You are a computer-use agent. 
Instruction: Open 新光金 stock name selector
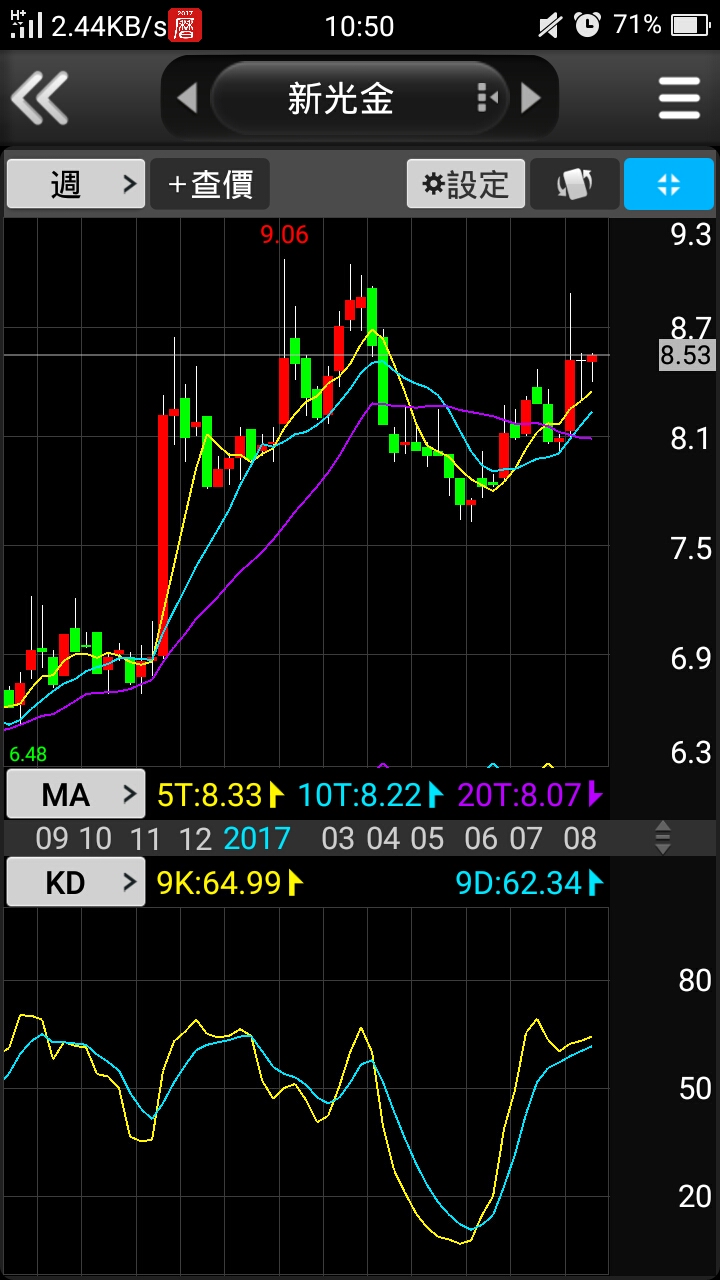coord(341,98)
